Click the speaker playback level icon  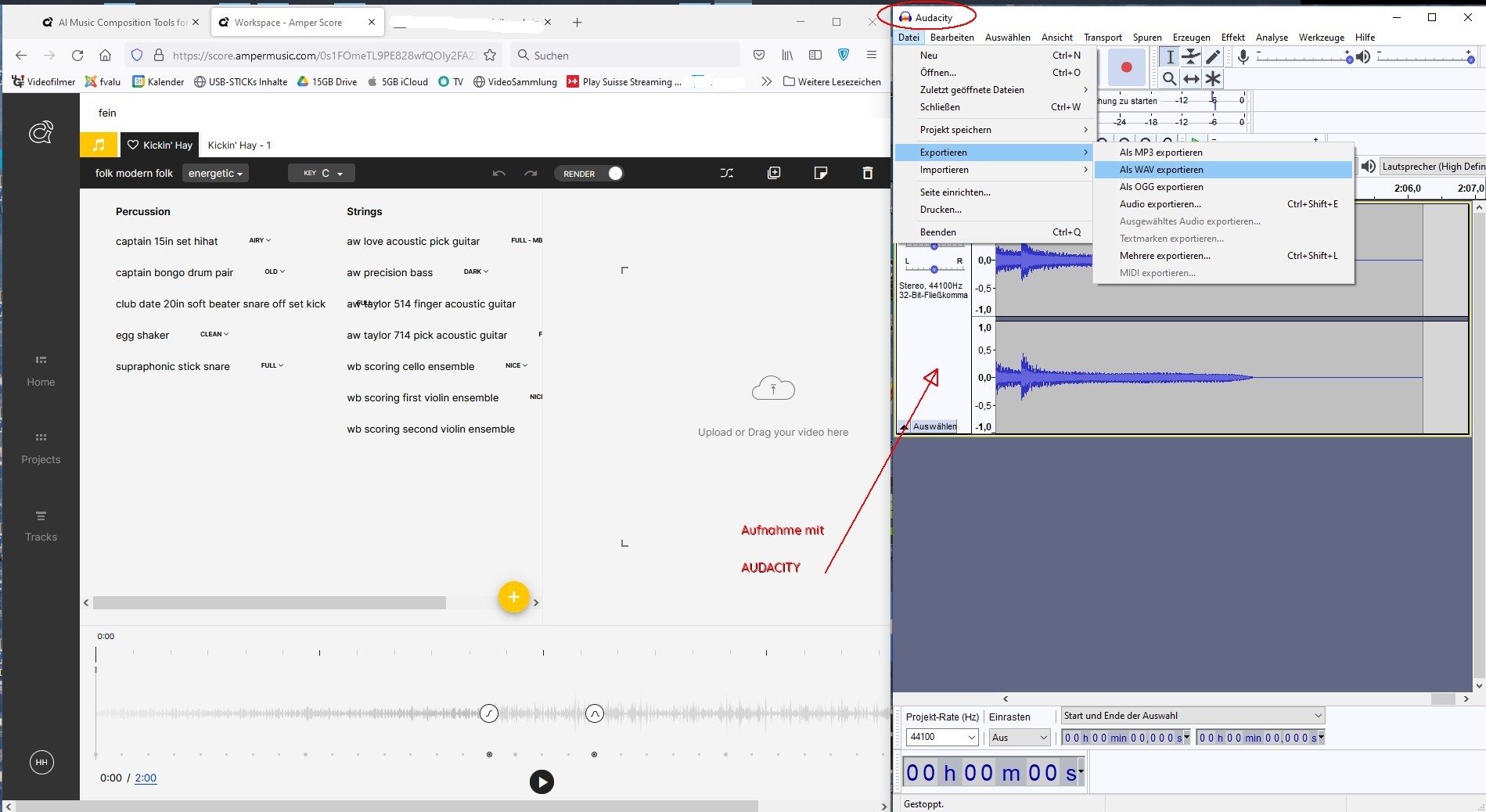tap(1363, 56)
